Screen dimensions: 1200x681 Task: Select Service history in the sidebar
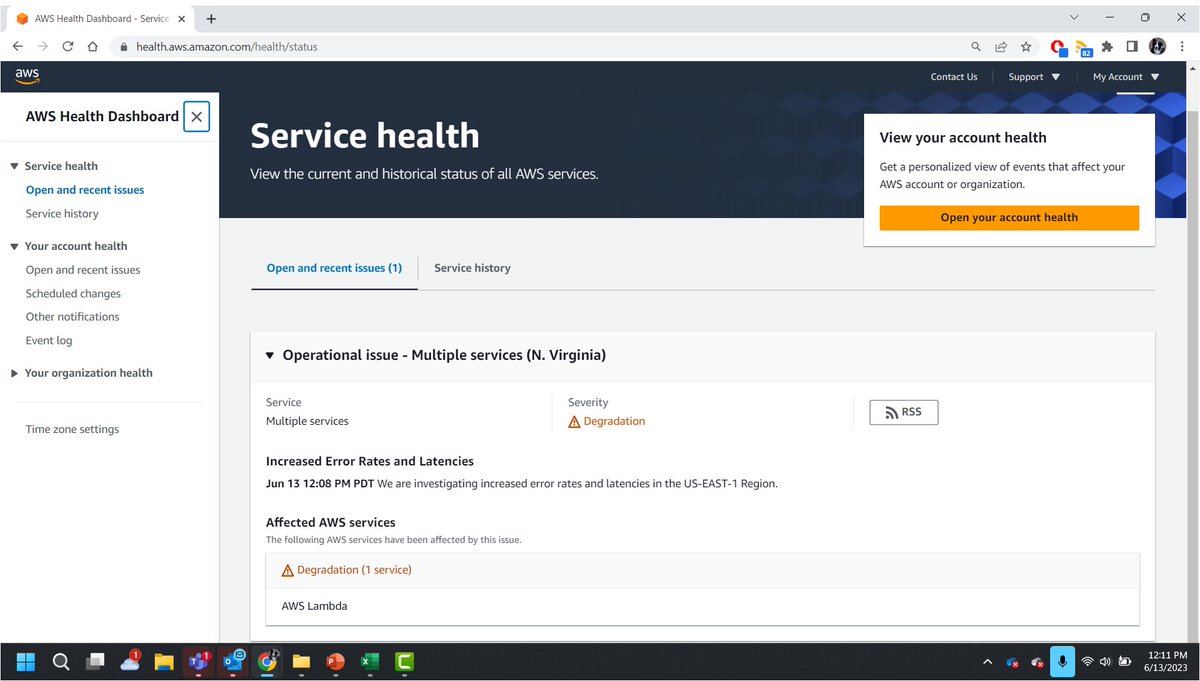click(x=62, y=214)
